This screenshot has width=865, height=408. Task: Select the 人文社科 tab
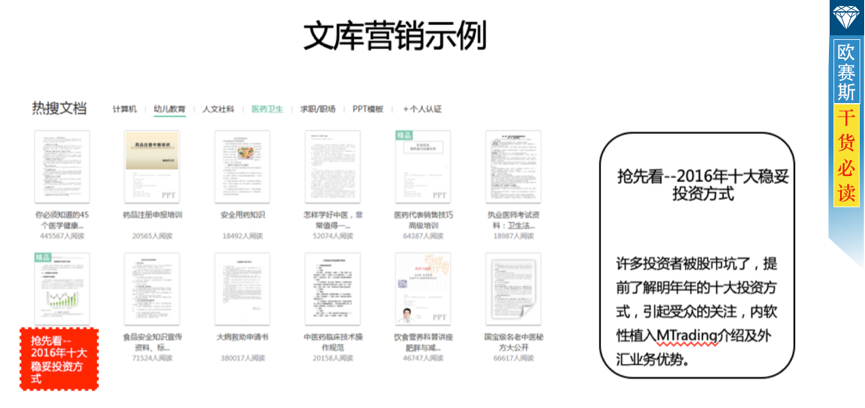tap(218, 108)
